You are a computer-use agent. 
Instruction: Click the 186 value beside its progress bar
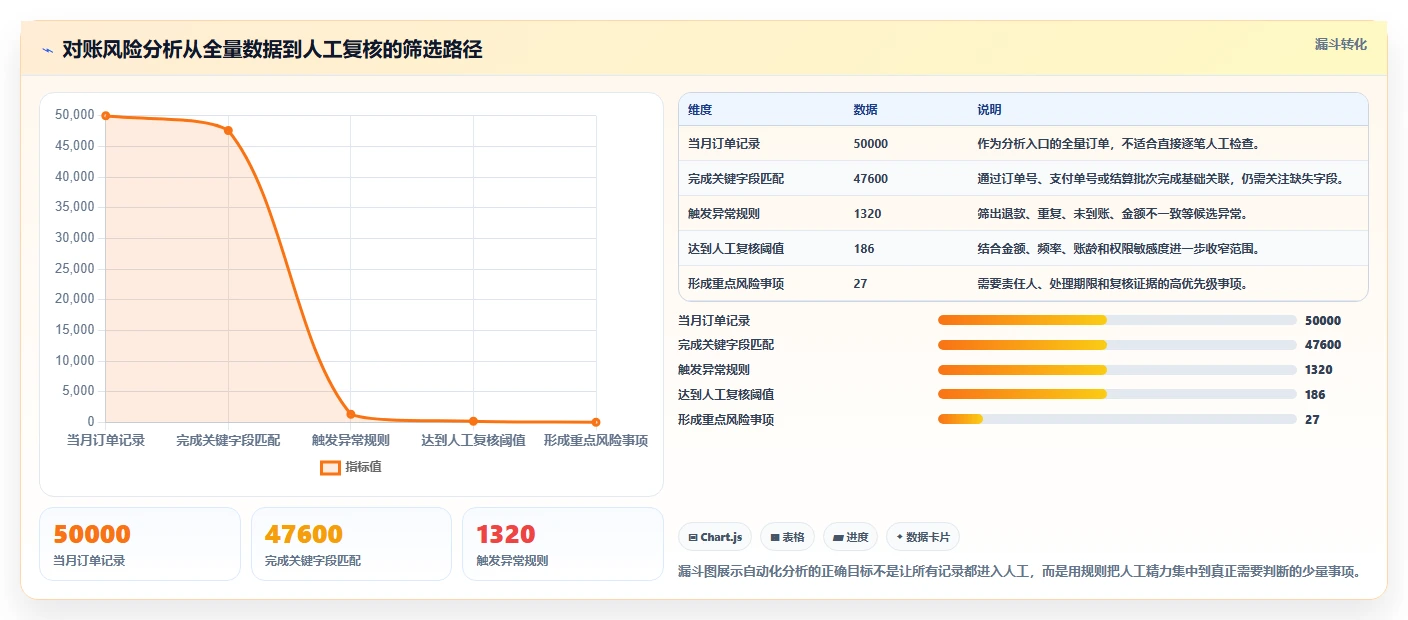click(x=1315, y=395)
